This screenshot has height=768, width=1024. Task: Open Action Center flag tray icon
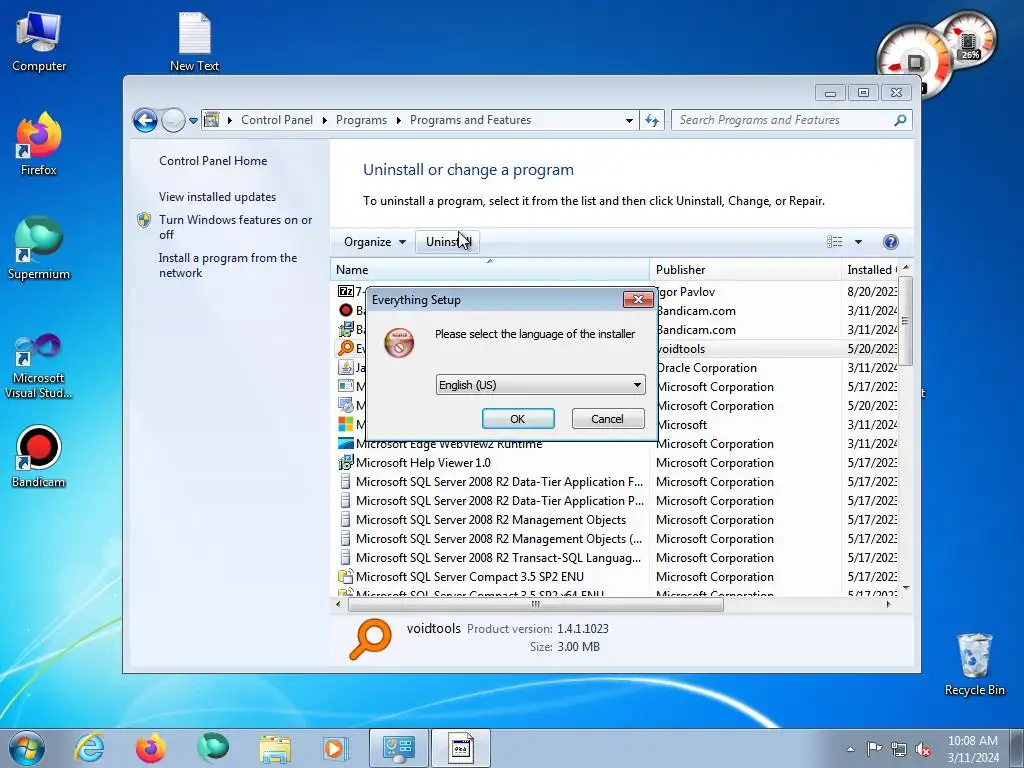pos(874,749)
